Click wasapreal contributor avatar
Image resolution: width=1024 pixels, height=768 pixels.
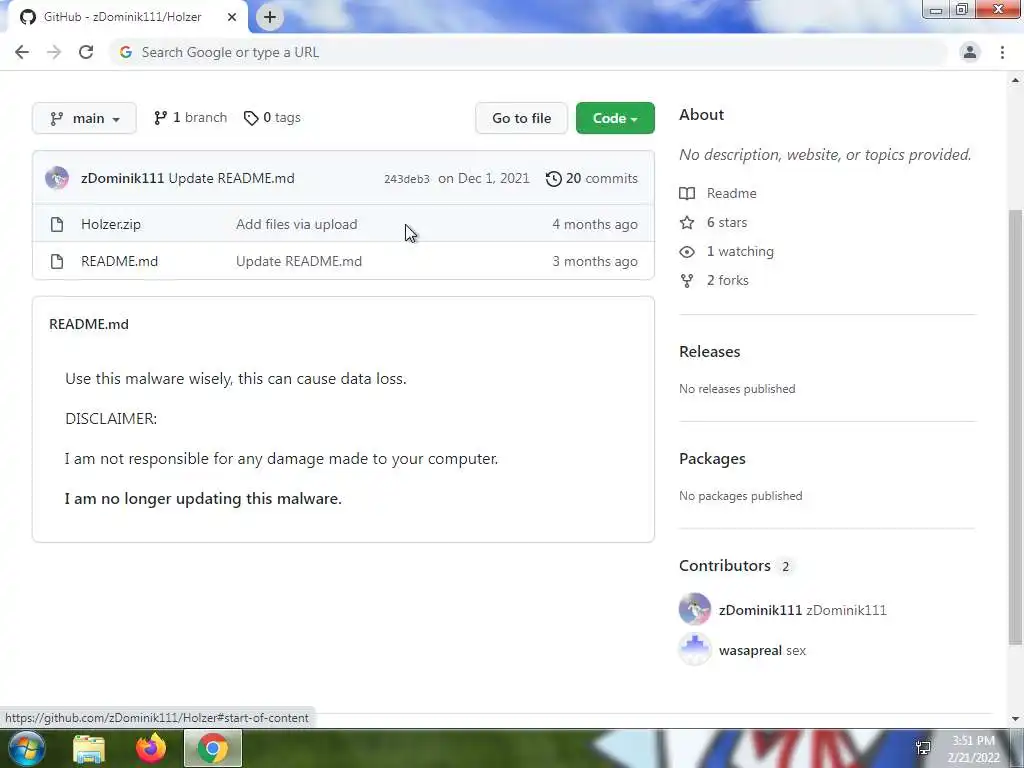pyautogui.click(x=694, y=649)
